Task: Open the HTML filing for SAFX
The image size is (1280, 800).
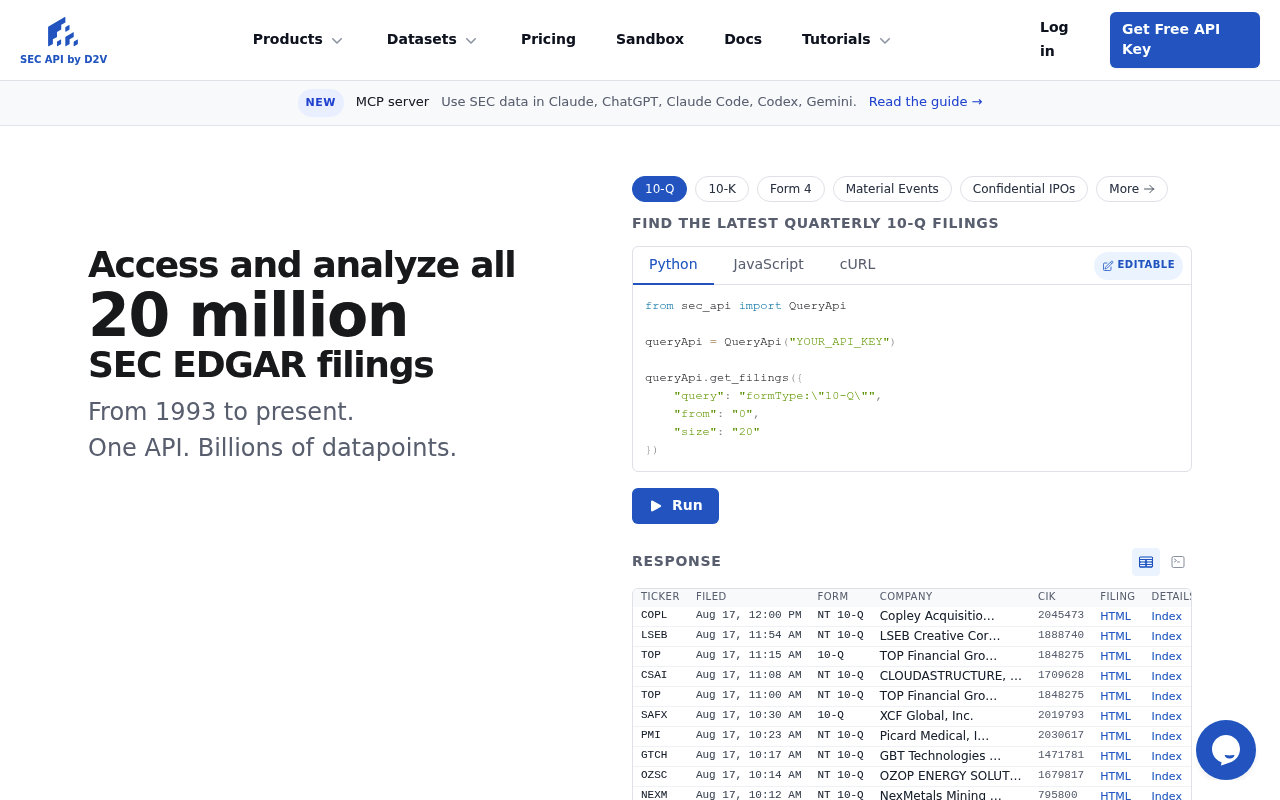Action: coord(1115,716)
